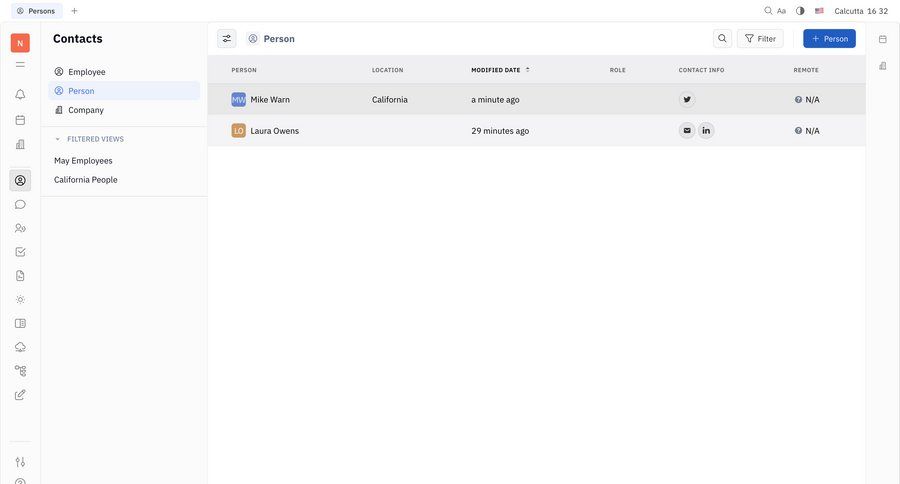Screen dimensions: 900x484
Task: Open the chat bubble app
Action: coord(20,204)
